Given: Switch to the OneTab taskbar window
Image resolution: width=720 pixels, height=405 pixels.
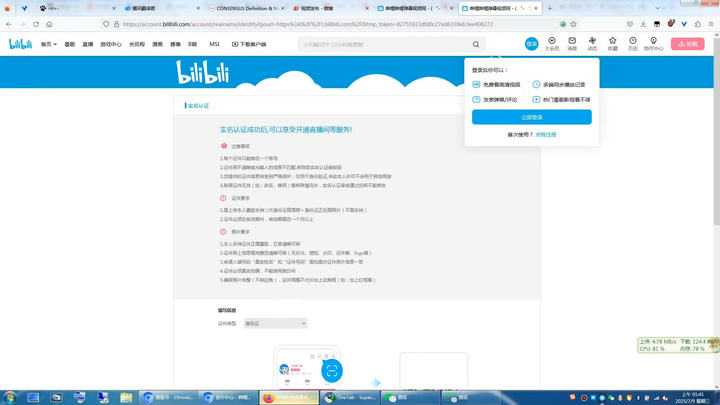Looking at the screenshot, I should tap(350, 397).
